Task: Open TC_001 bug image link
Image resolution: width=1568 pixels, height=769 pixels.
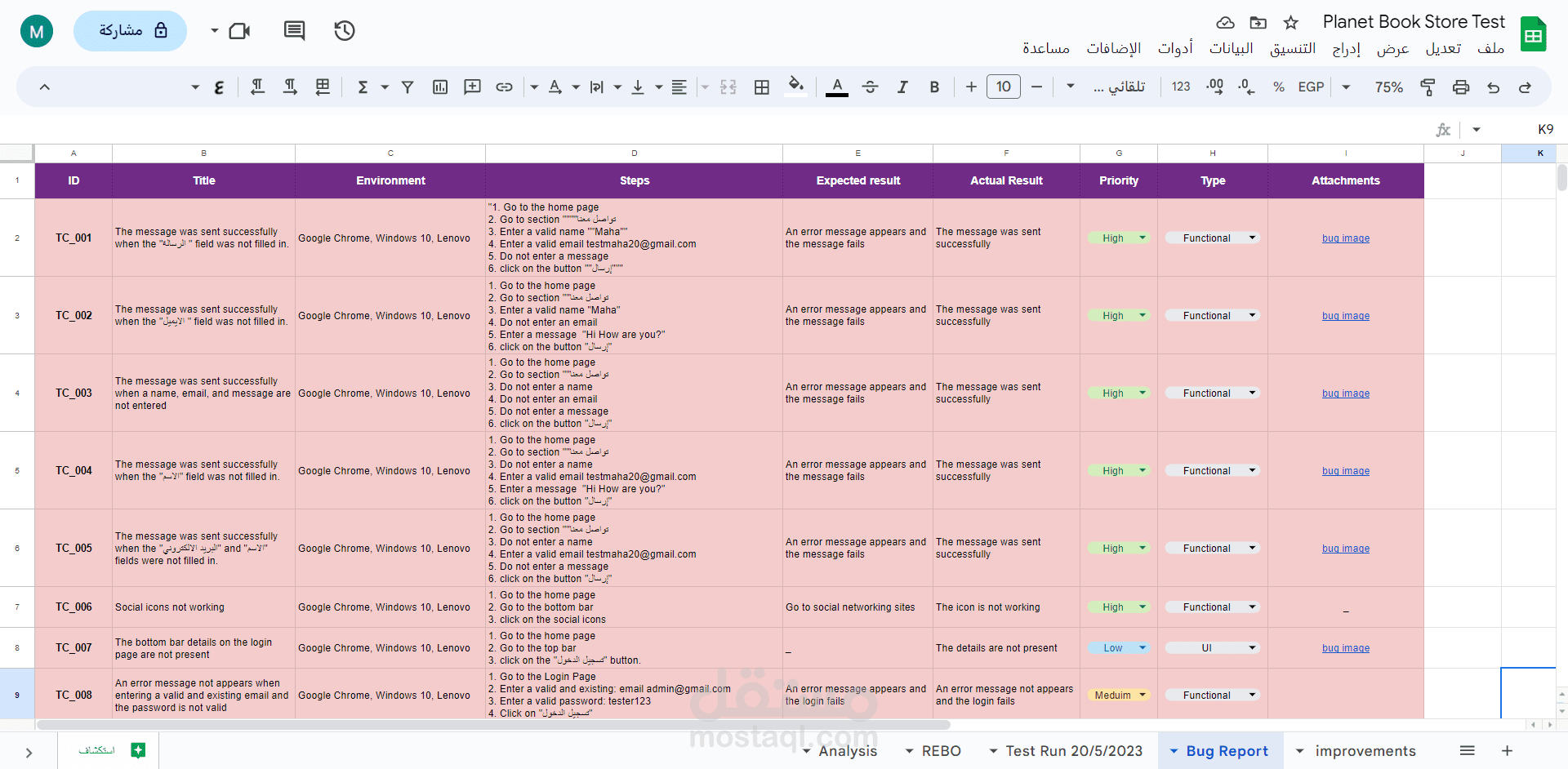Action: click(1346, 238)
